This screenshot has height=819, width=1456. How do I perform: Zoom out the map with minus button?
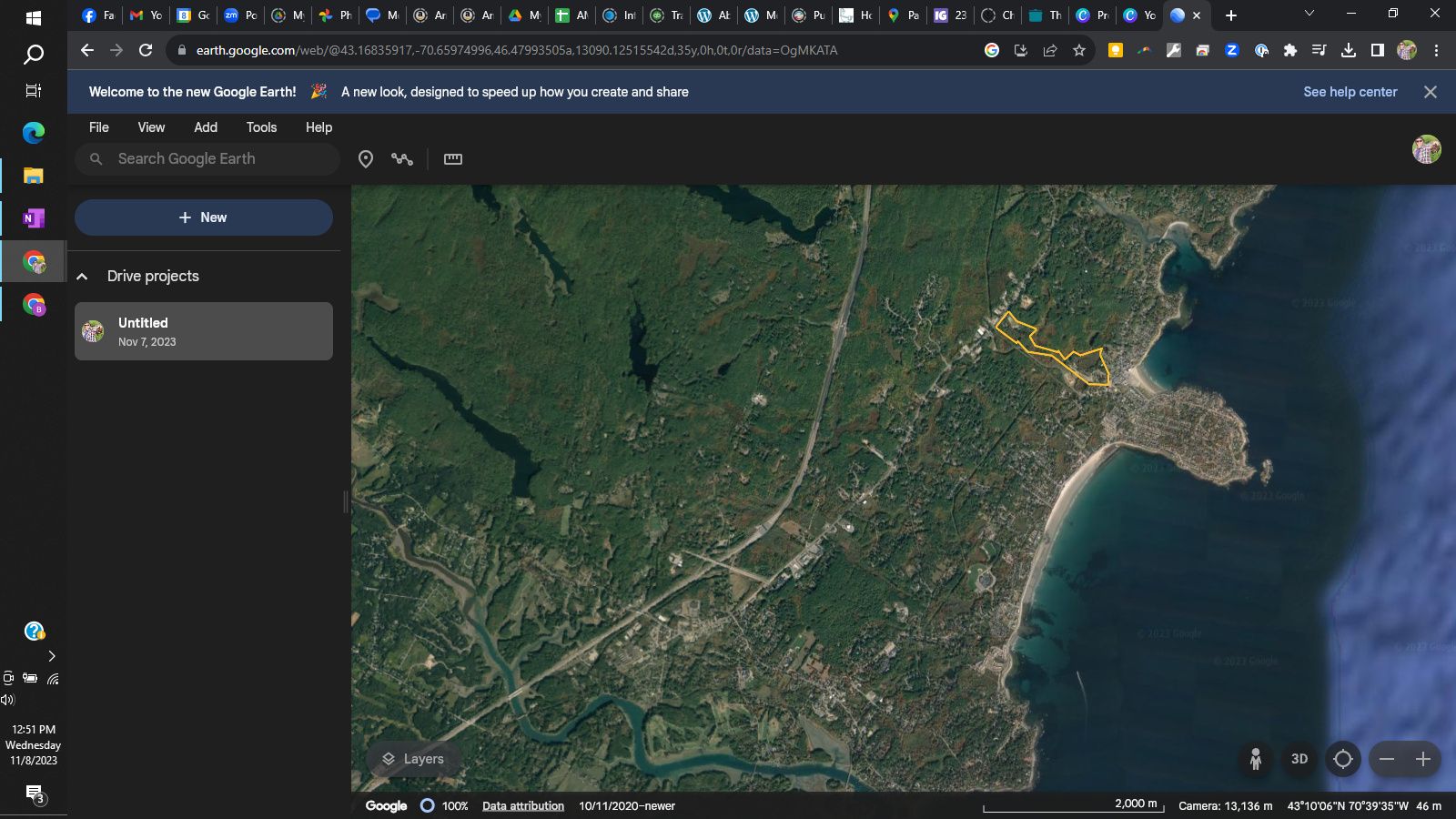(x=1387, y=759)
